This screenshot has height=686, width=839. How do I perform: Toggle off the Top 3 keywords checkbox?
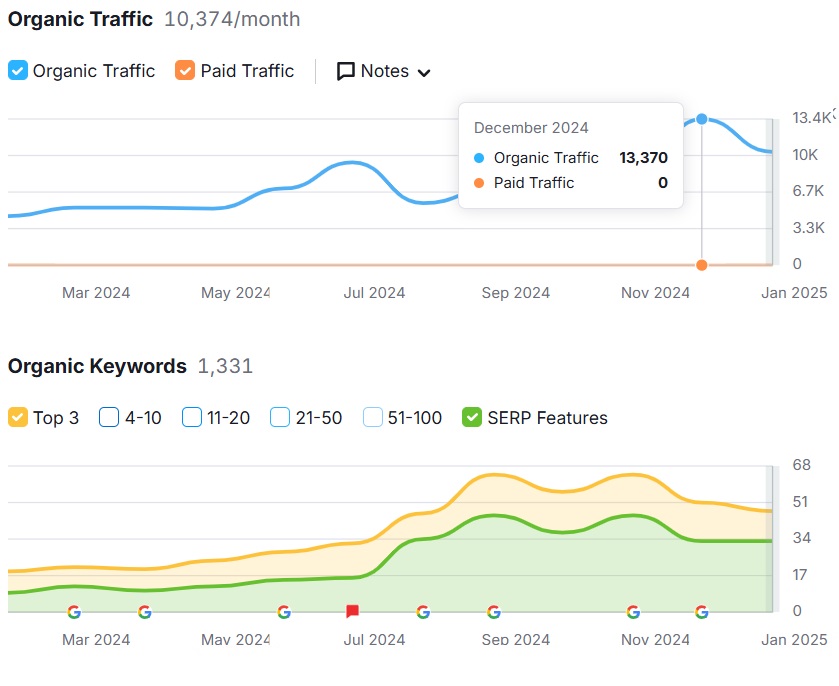(18, 418)
